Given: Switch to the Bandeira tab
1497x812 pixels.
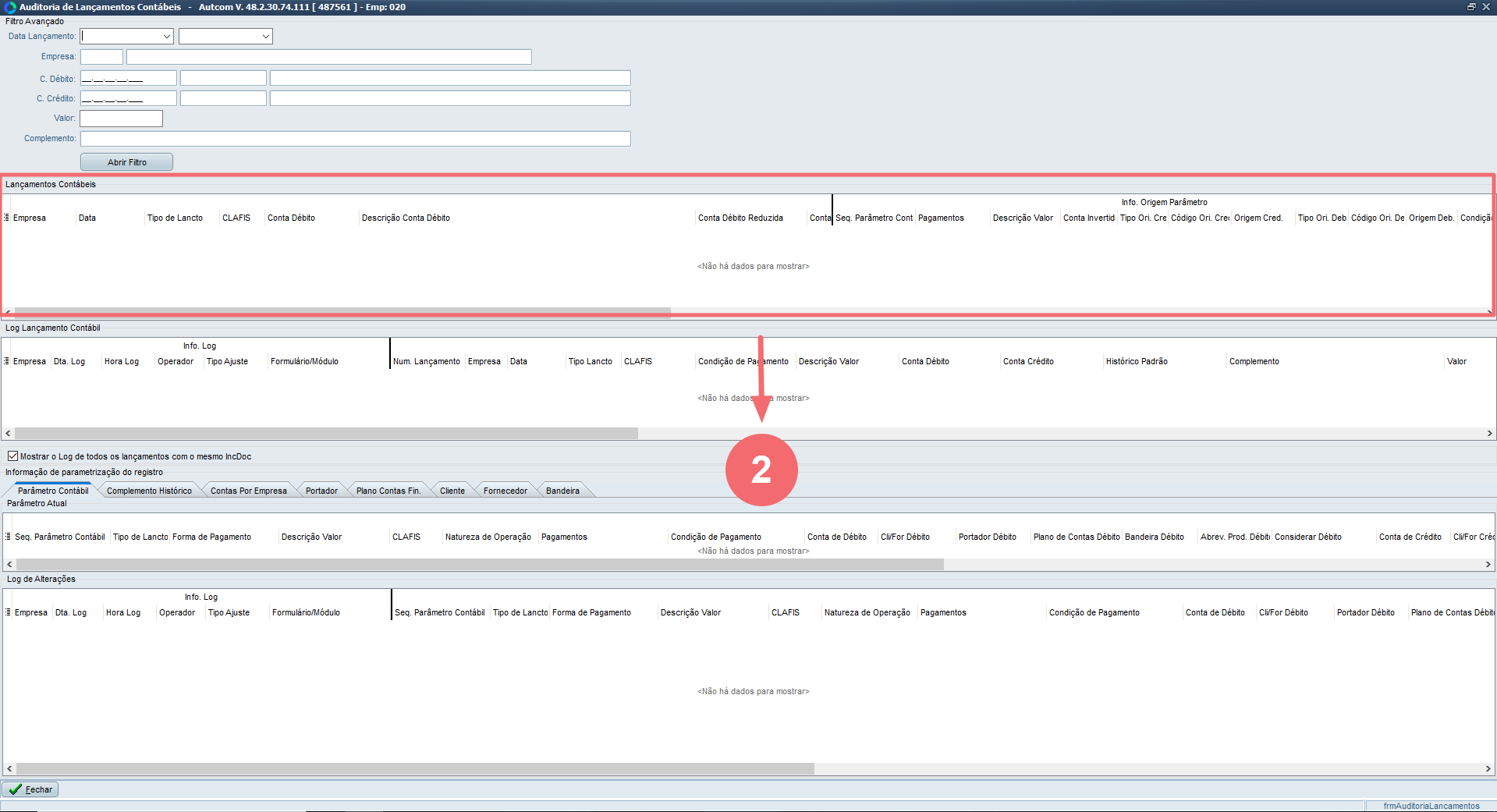Looking at the screenshot, I should click(562, 491).
